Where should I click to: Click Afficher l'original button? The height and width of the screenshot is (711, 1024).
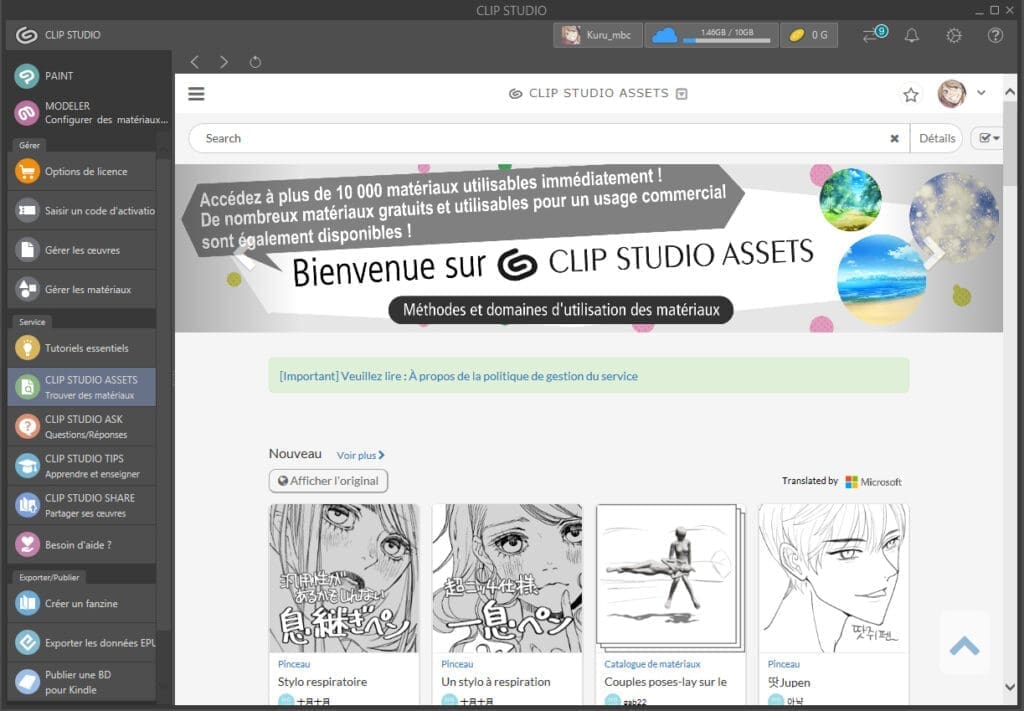328,481
